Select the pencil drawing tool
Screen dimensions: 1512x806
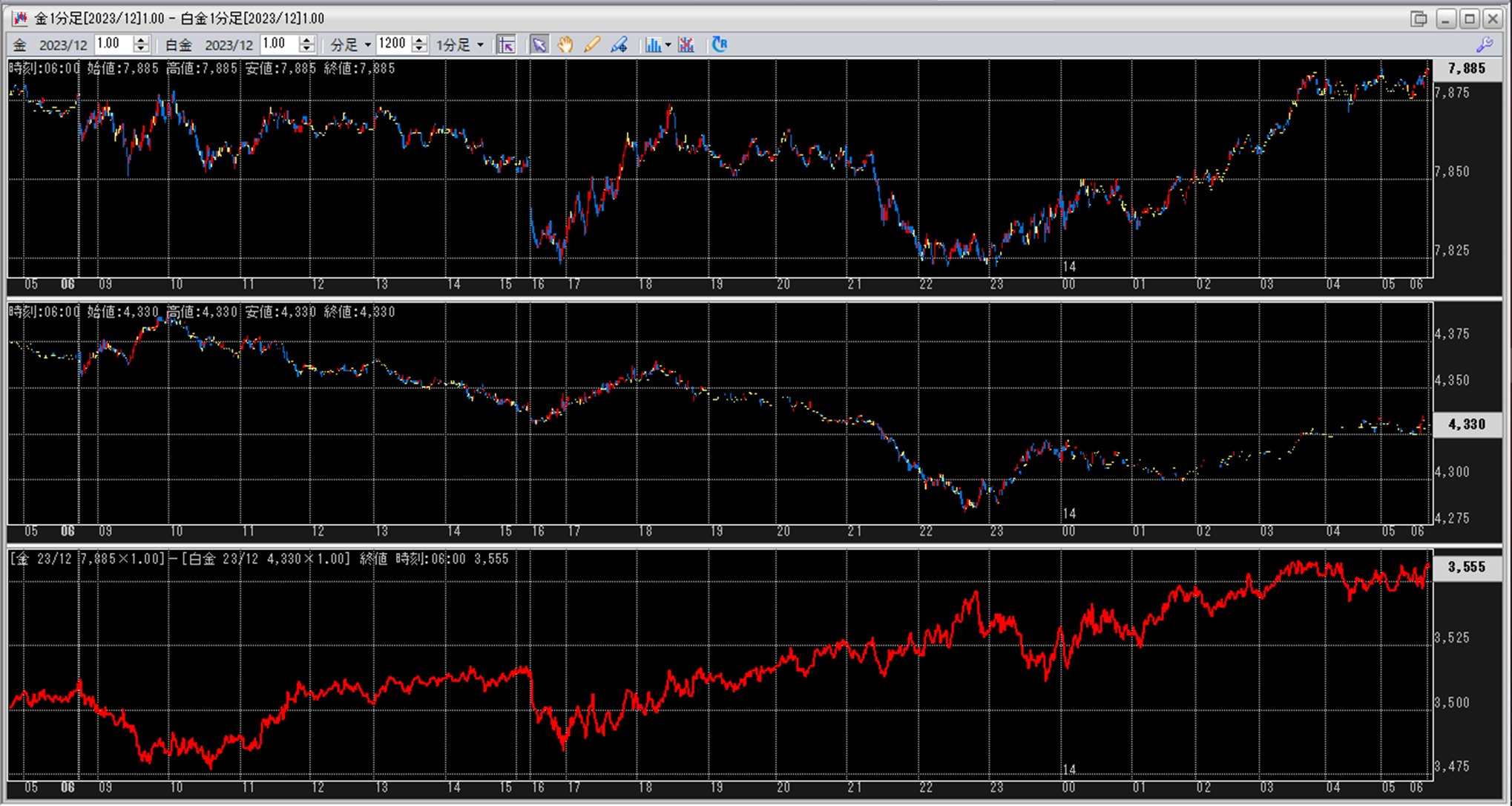(x=591, y=45)
